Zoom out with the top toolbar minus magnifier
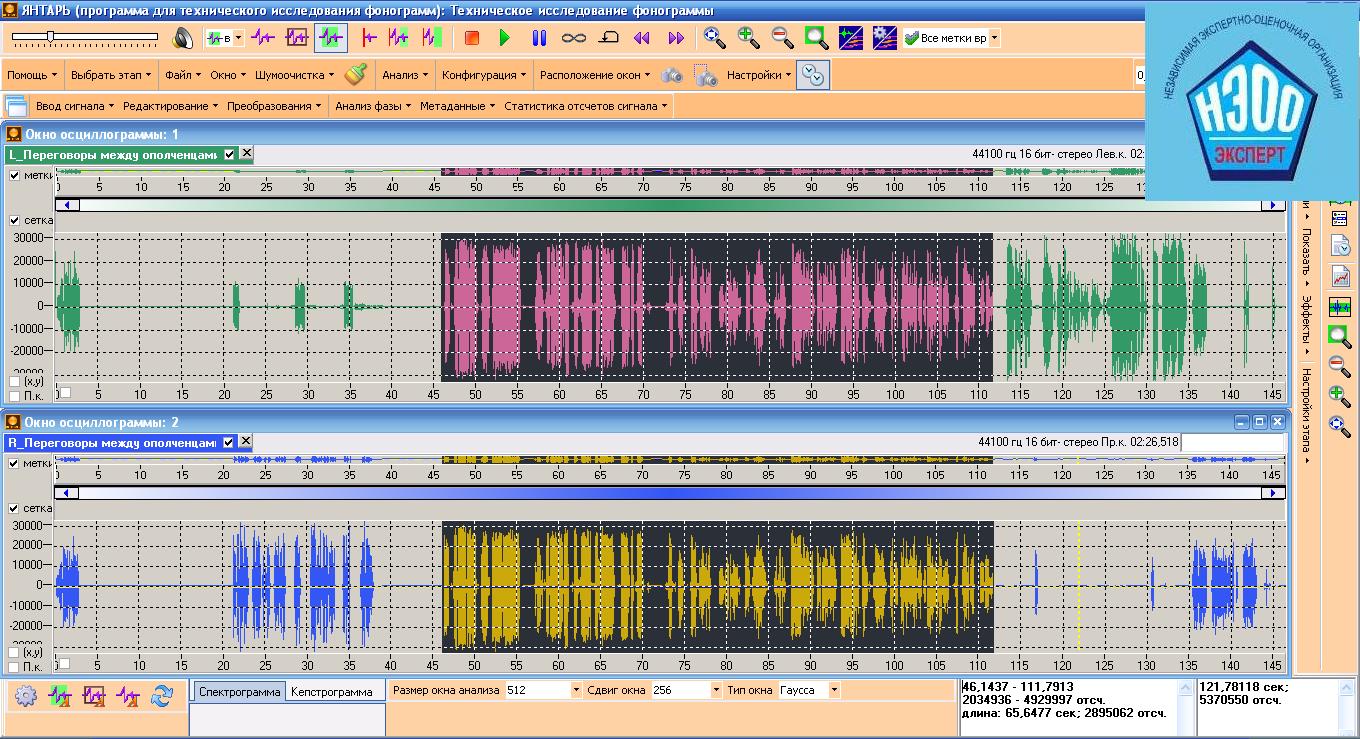Viewport: 1360px width, 739px height. click(782, 38)
